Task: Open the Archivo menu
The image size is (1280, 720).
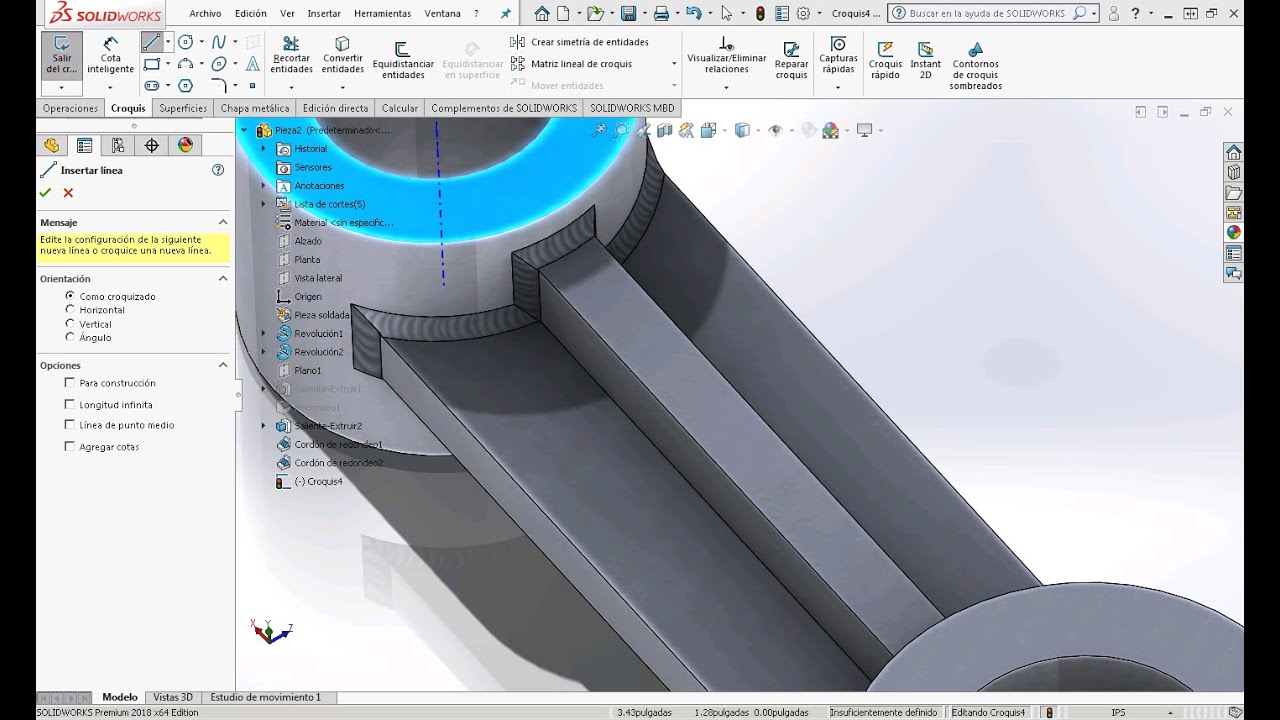Action: tap(205, 13)
